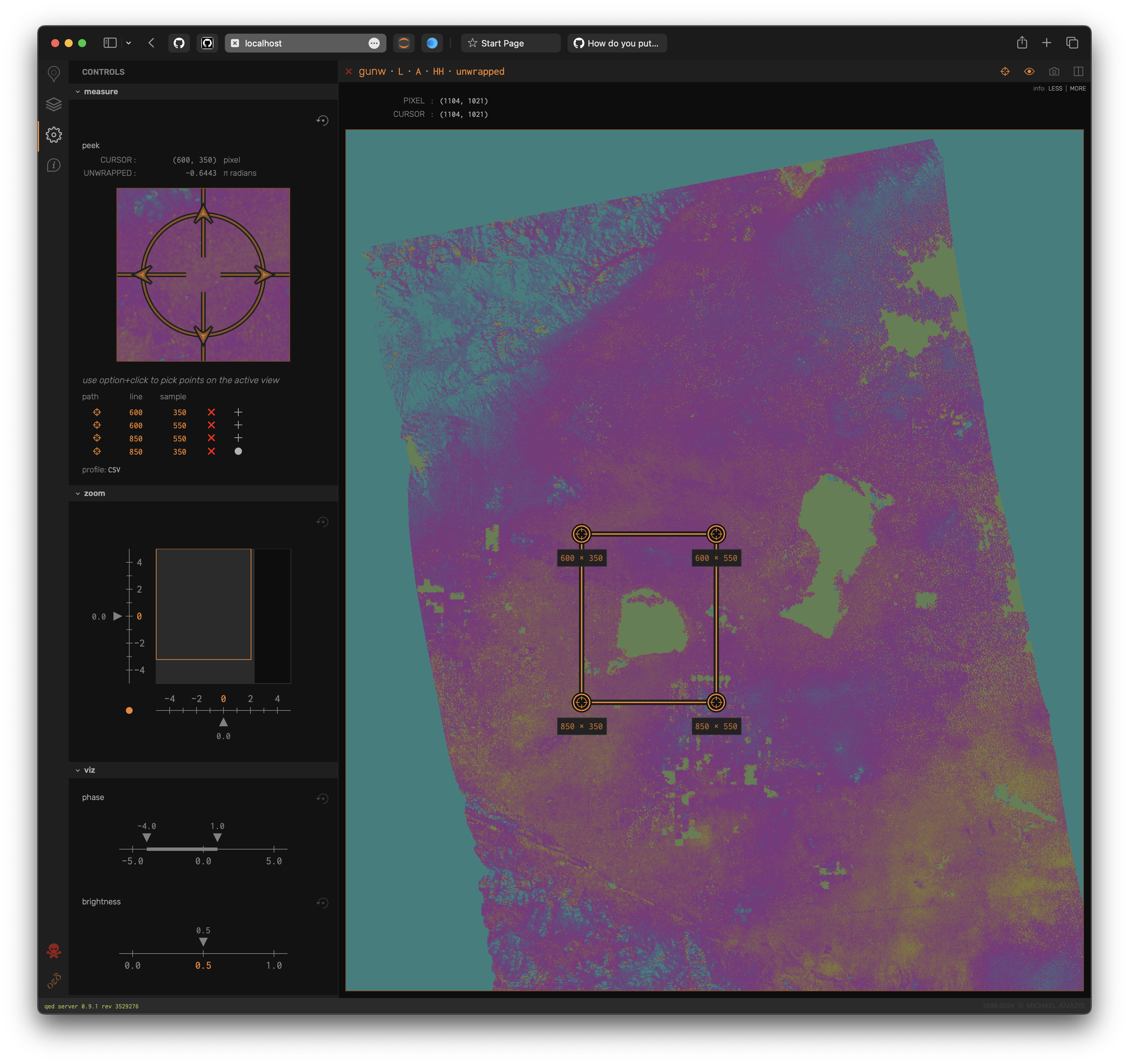Open the layers panel in the activity bar
This screenshot has height=1064, width=1129.
54,104
